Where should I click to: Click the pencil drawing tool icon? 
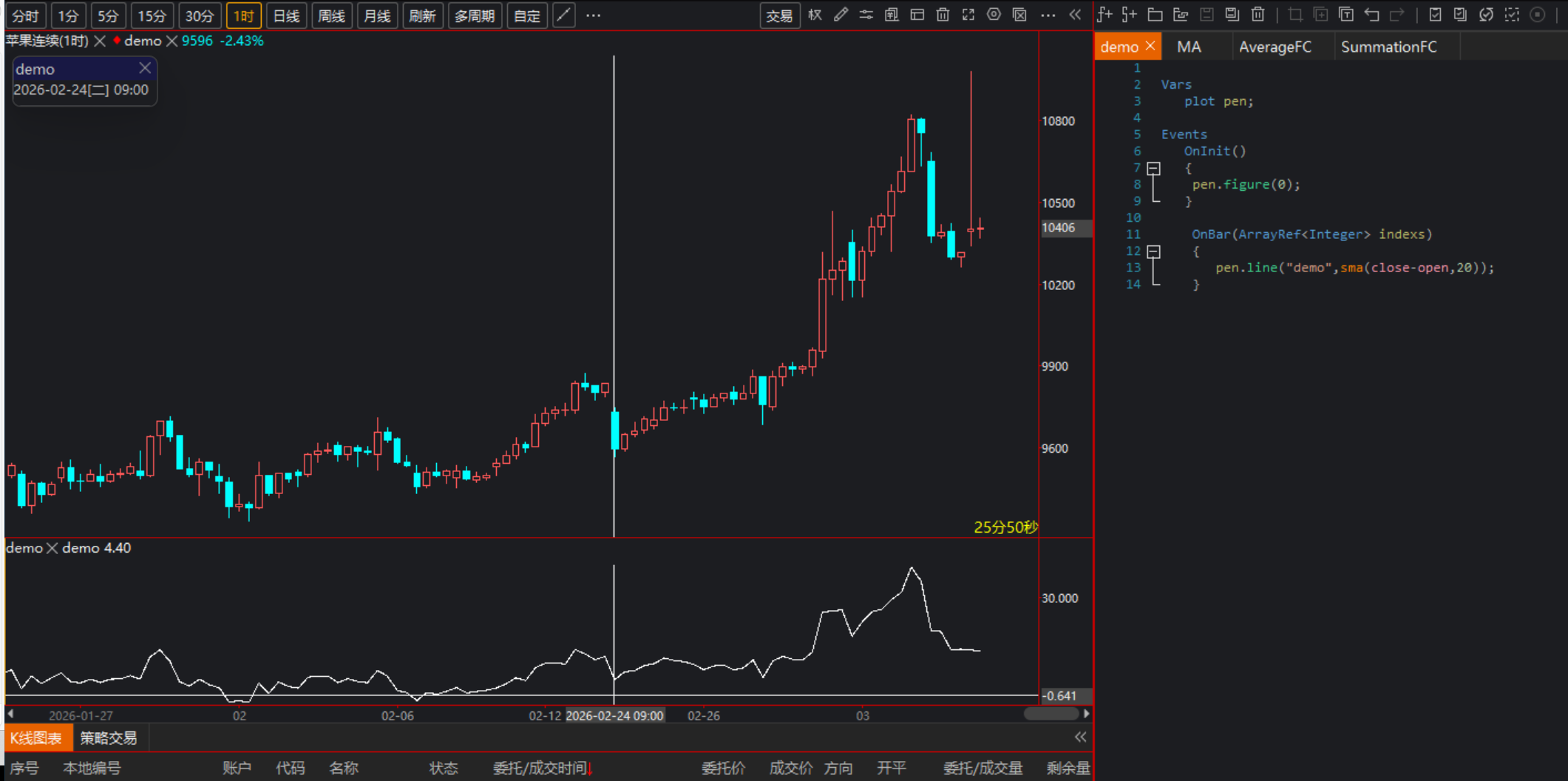[x=841, y=15]
